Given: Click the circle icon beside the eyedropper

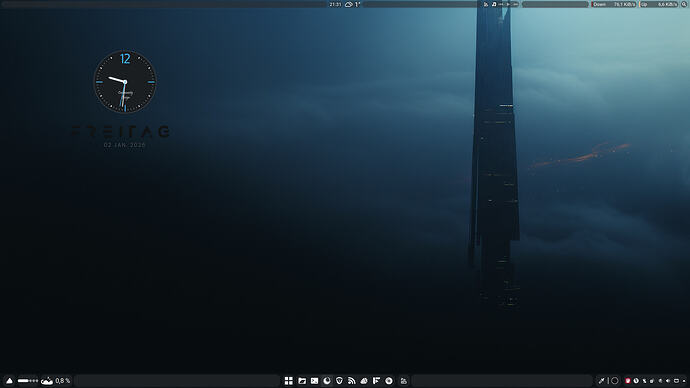Looking at the screenshot, I should (x=615, y=381).
